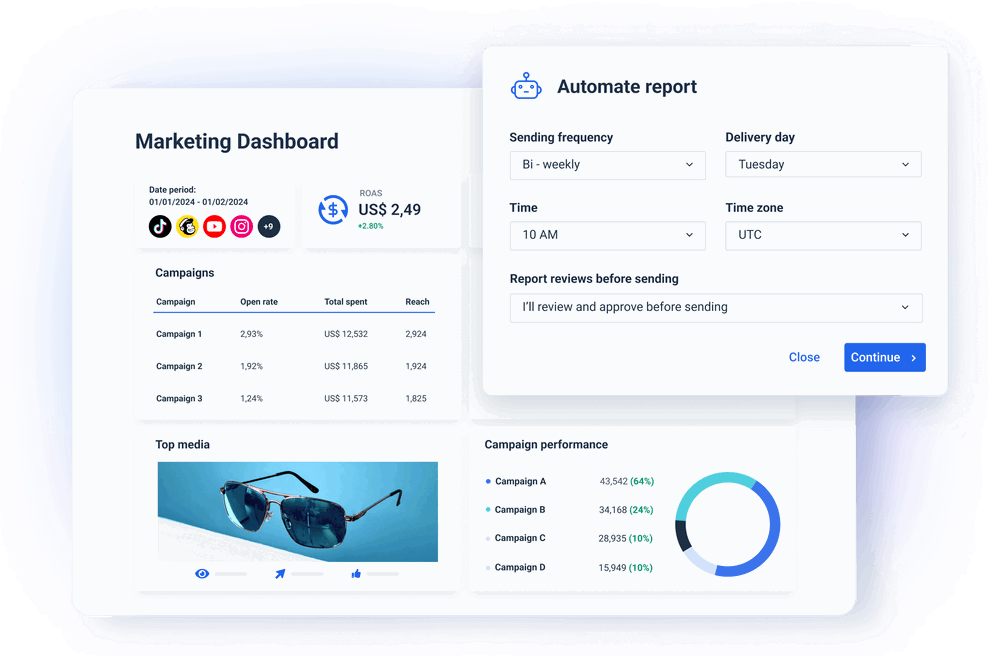Click the thumbs-up likes icon
992x656 pixels.
(x=356, y=573)
